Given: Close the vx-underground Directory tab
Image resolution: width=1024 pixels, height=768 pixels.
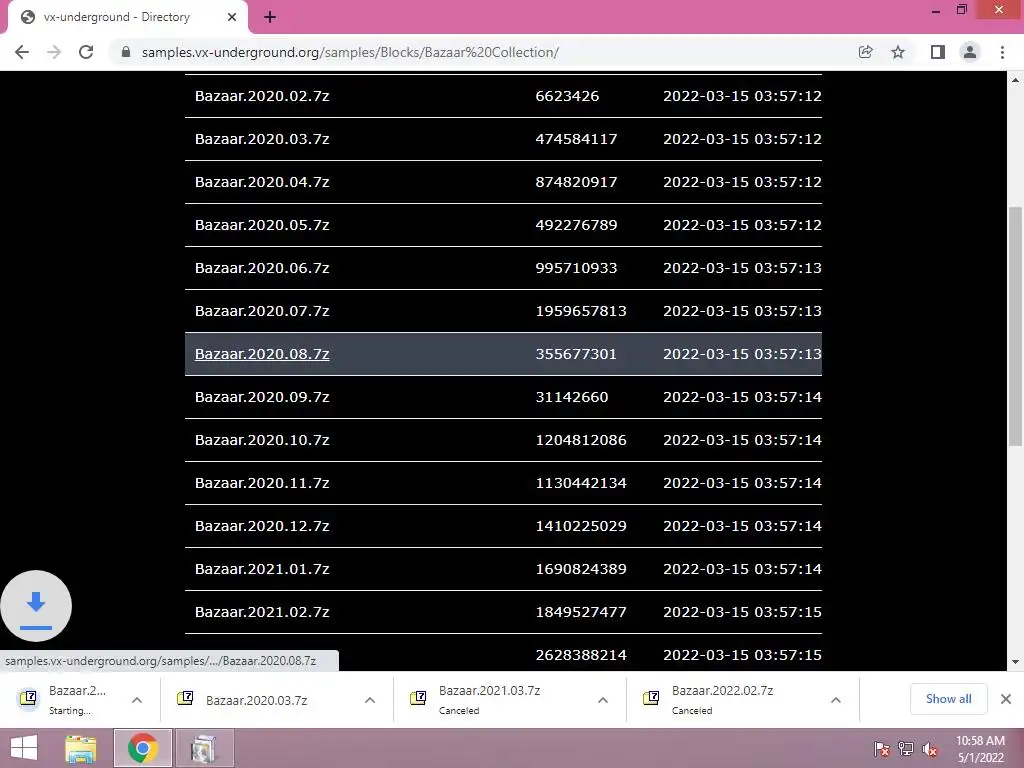Looking at the screenshot, I should point(232,18).
